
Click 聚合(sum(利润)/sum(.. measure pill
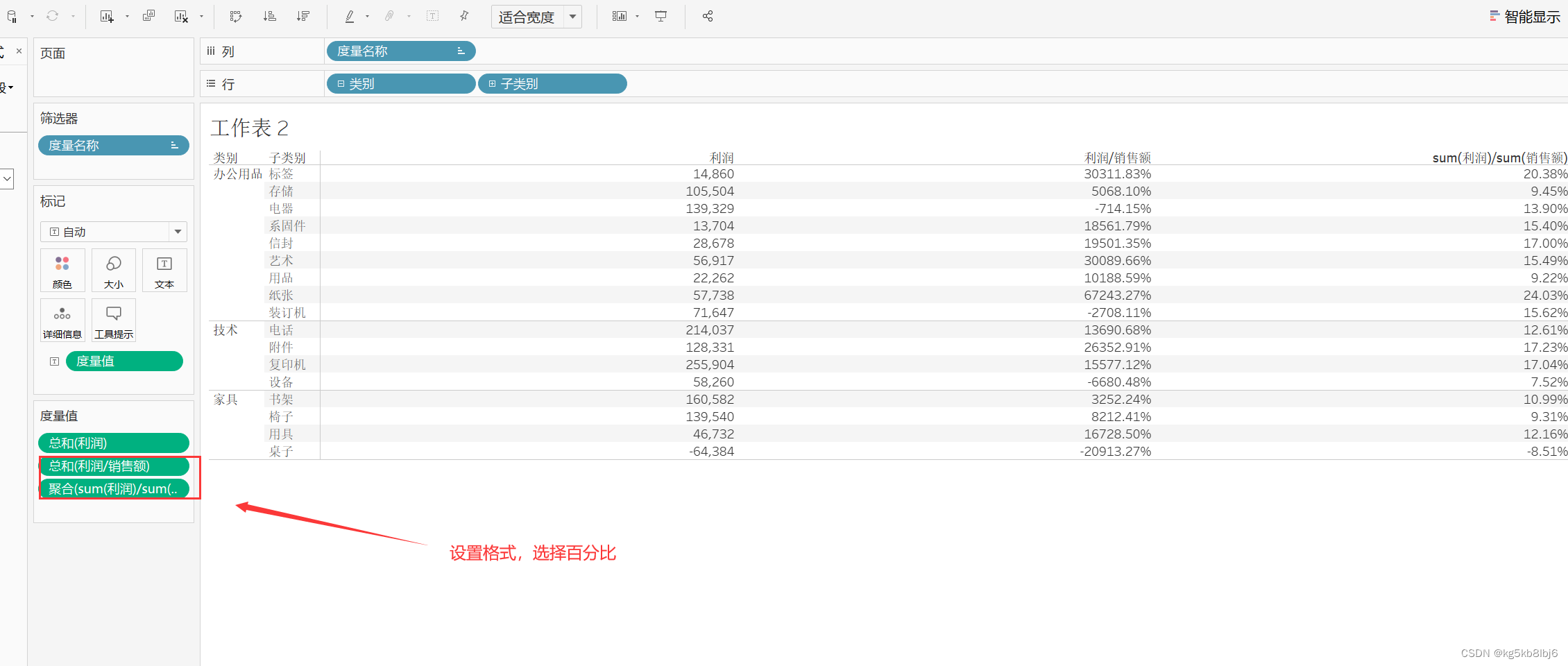point(113,488)
